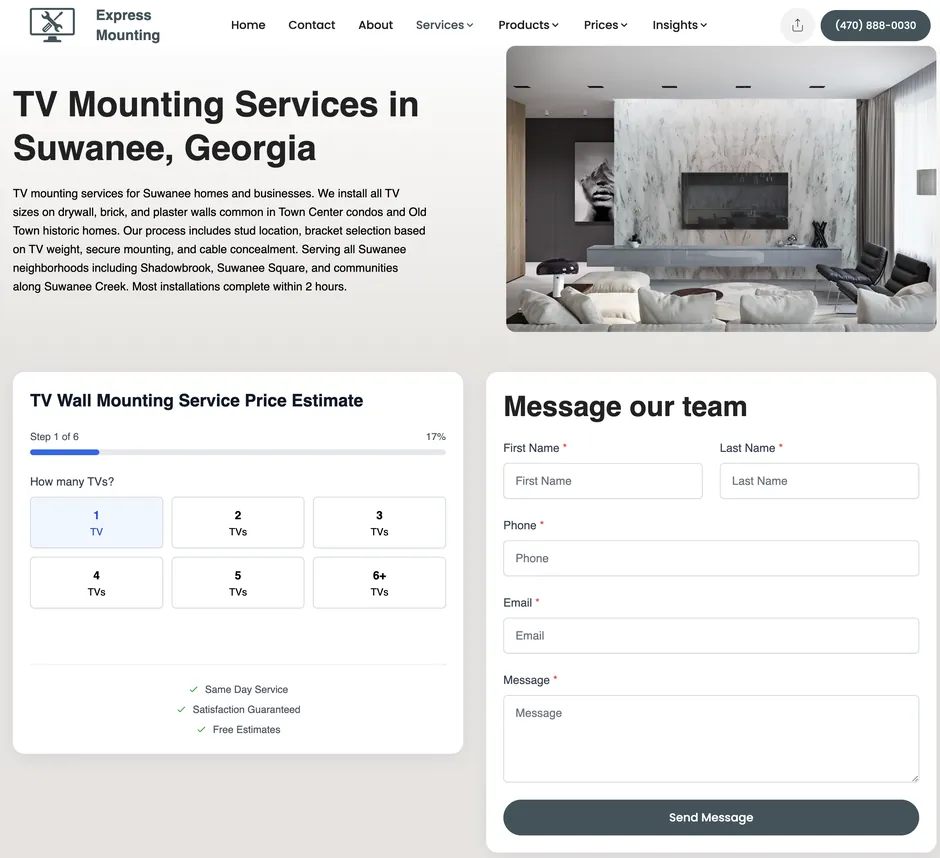The width and height of the screenshot is (940, 858).
Task: Click the share icon button
Action: coord(797,25)
